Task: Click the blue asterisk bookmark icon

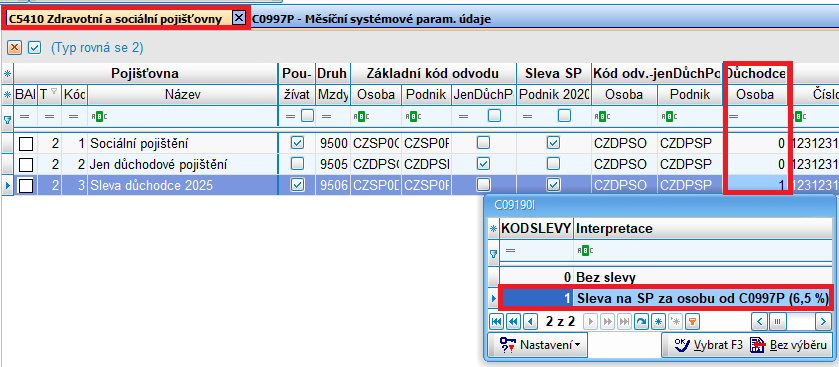Action: [x=658, y=321]
